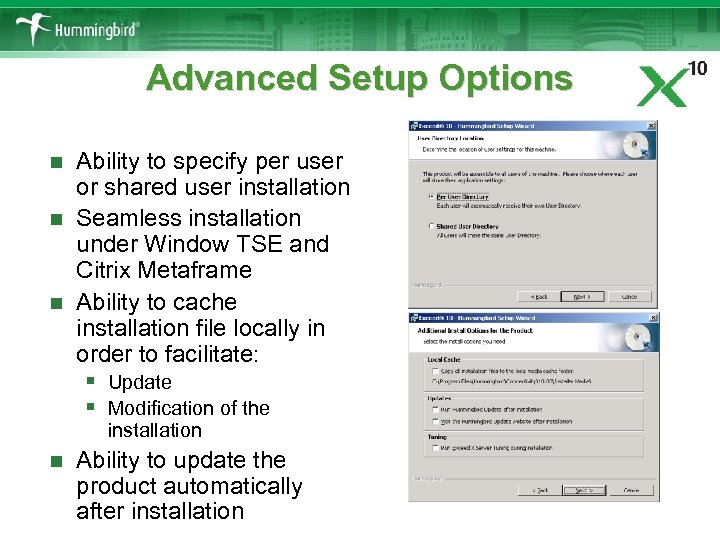The height and width of the screenshot is (540, 720).
Task: Click installer icon in Additional Install Options title bar
Action: click(x=414, y=318)
